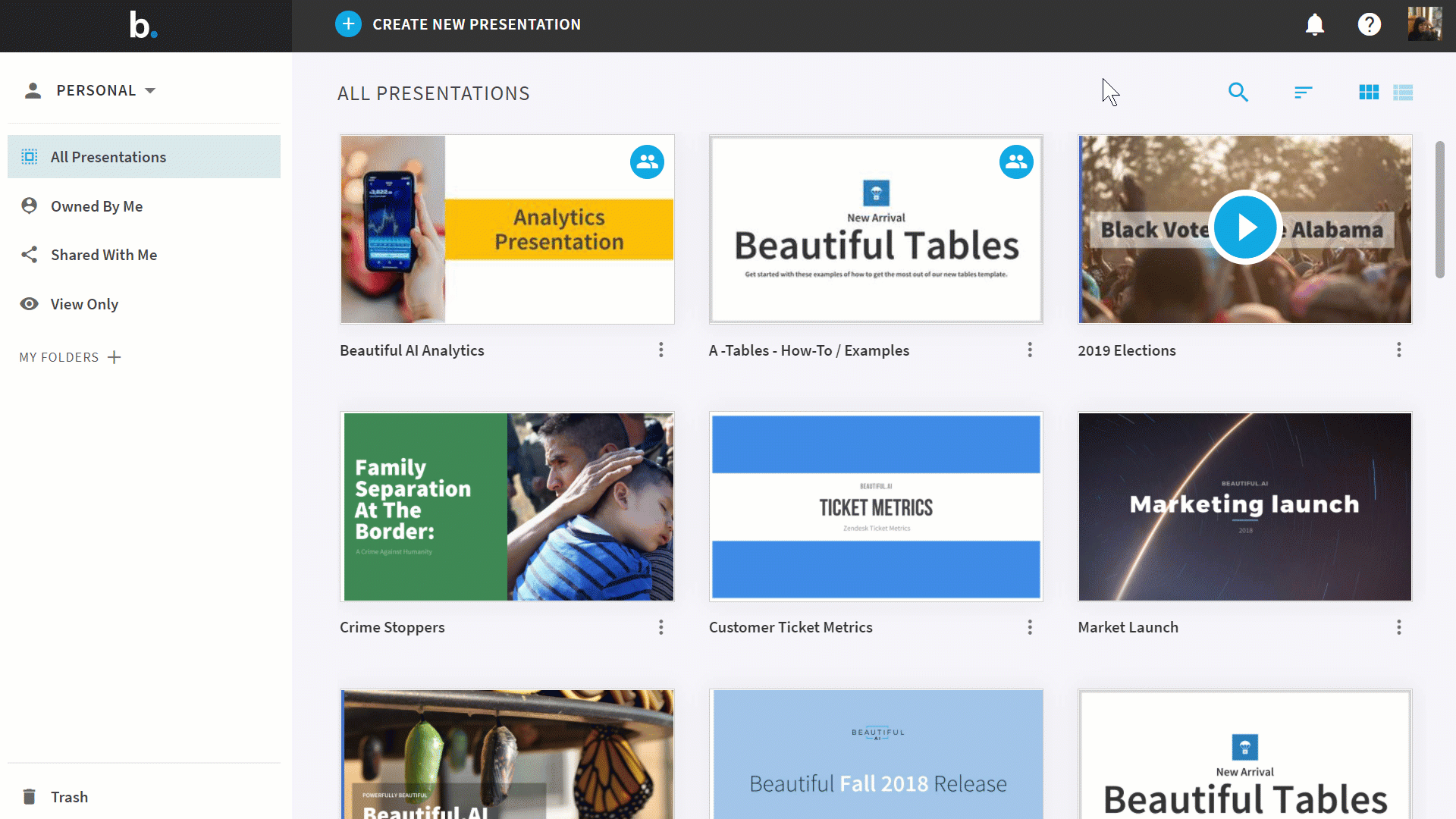This screenshot has width=1456, height=819.
Task: Open Crime Stoppers presentation thumbnail
Action: tap(507, 507)
